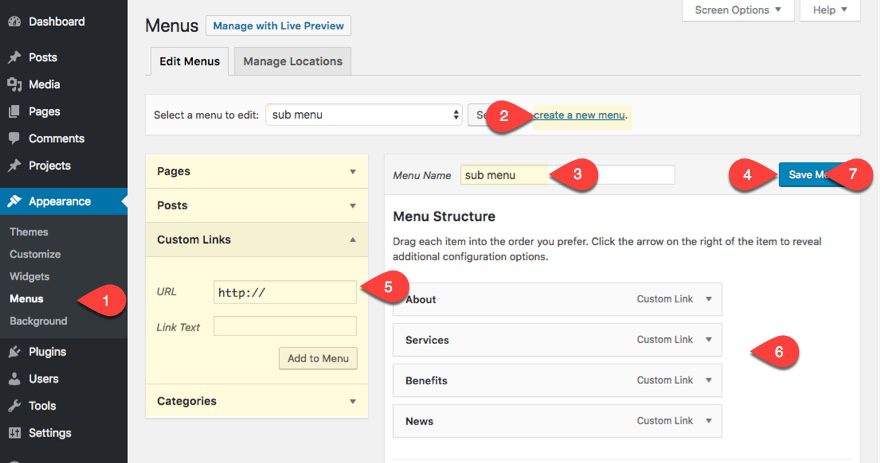Image resolution: width=880 pixels, height=463 pixels.
Task: Click the Media library icon
Action: [14, 85]
